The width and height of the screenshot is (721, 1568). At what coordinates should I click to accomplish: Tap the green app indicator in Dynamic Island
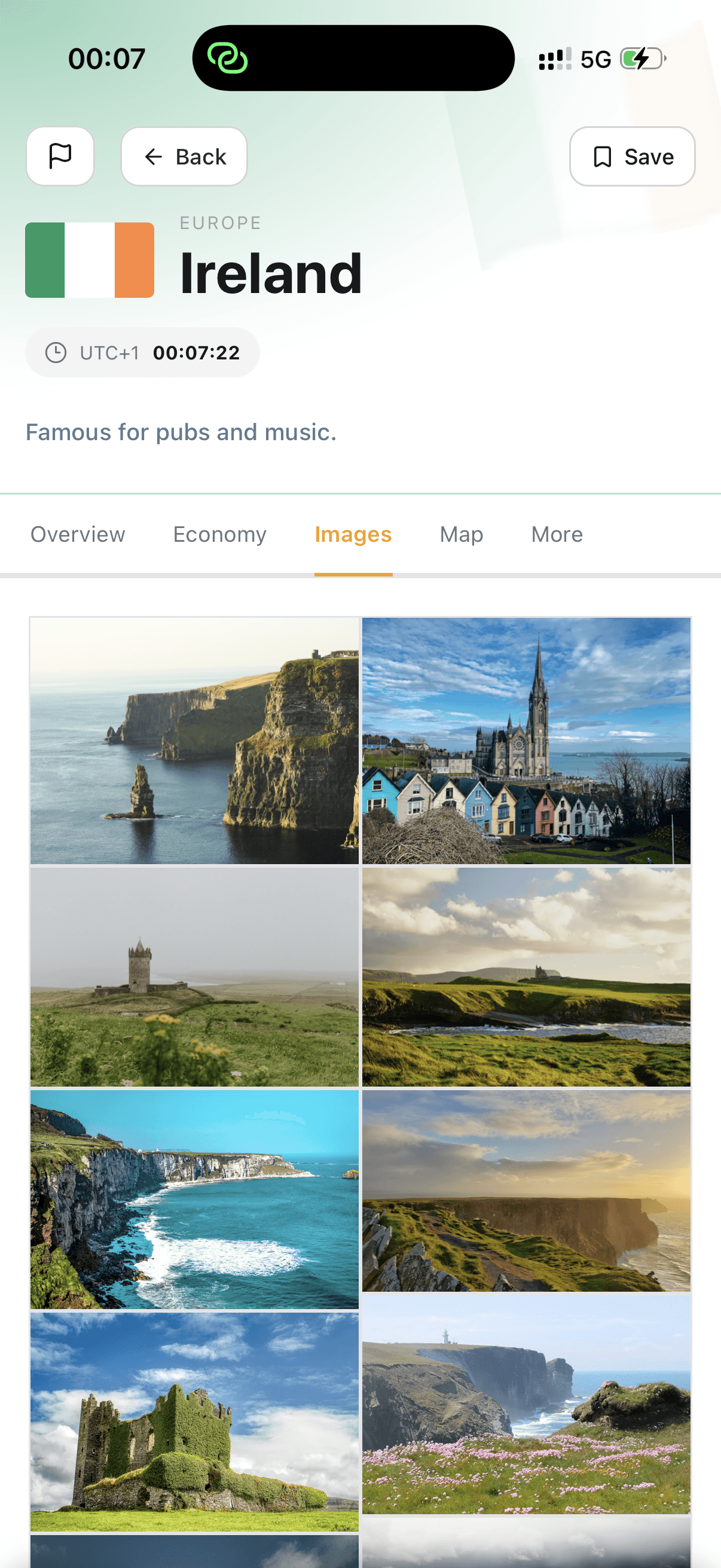click(x=228, y=59)
